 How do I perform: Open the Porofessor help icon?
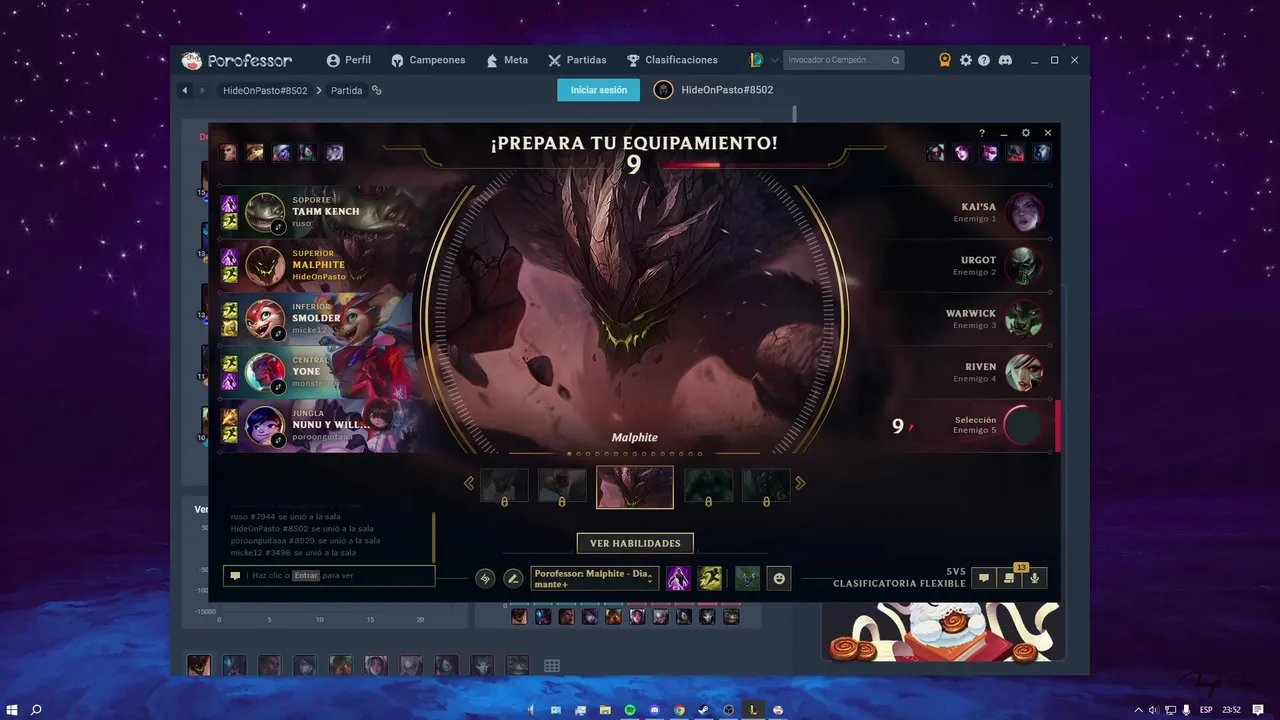click(984, 60)
